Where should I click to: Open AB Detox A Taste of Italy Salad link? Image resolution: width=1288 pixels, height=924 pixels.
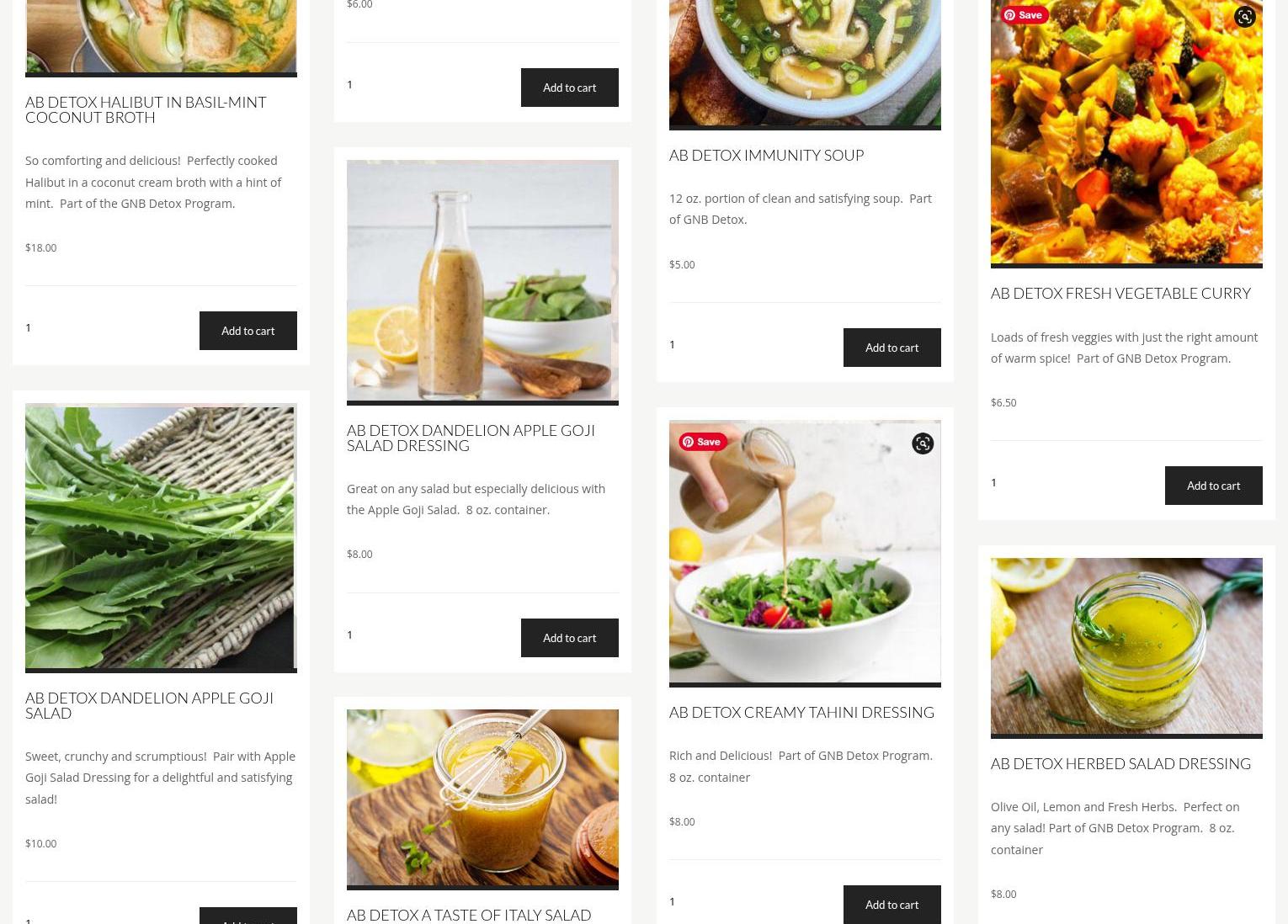(469, 915)
